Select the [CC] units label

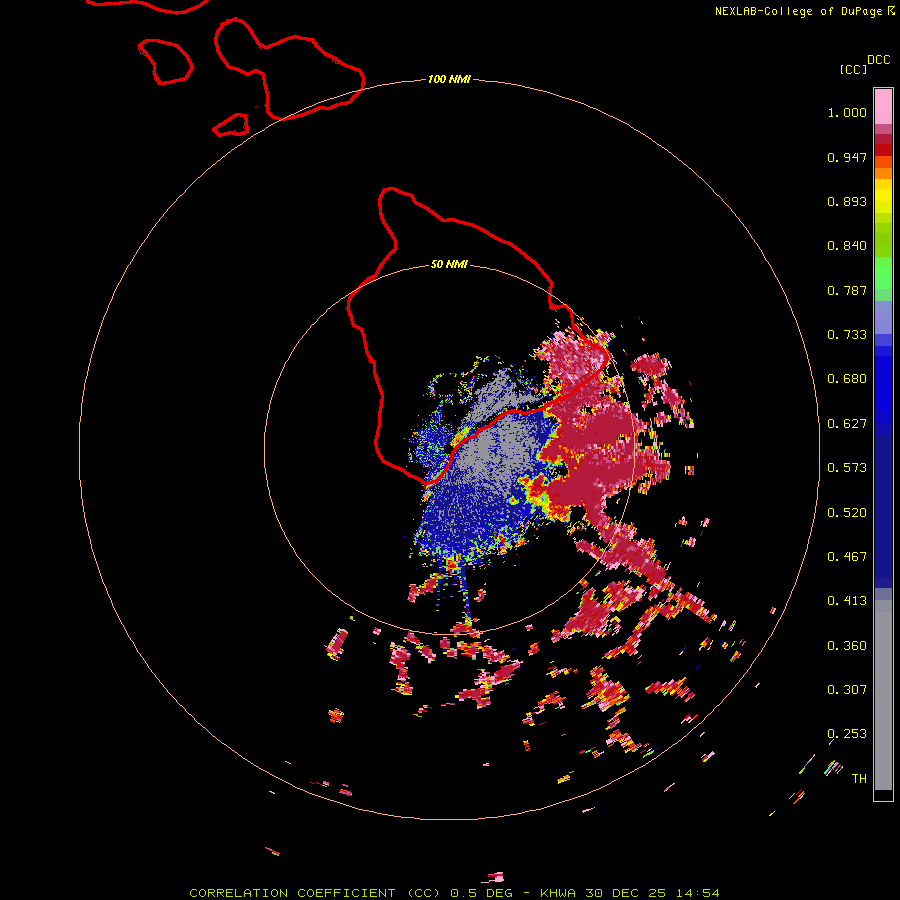tap(853, 69)
